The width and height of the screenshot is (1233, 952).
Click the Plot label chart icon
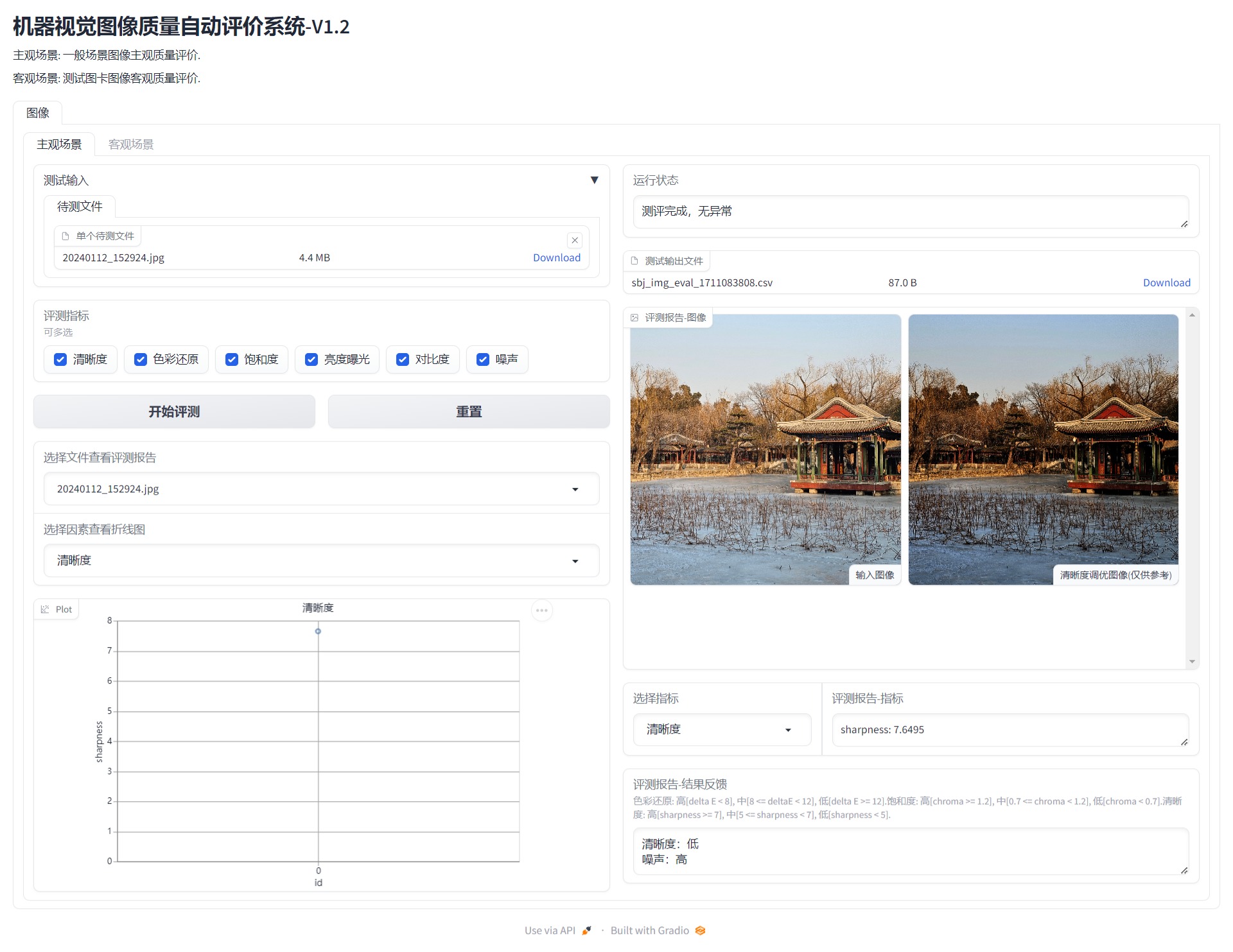pos(45,609)
